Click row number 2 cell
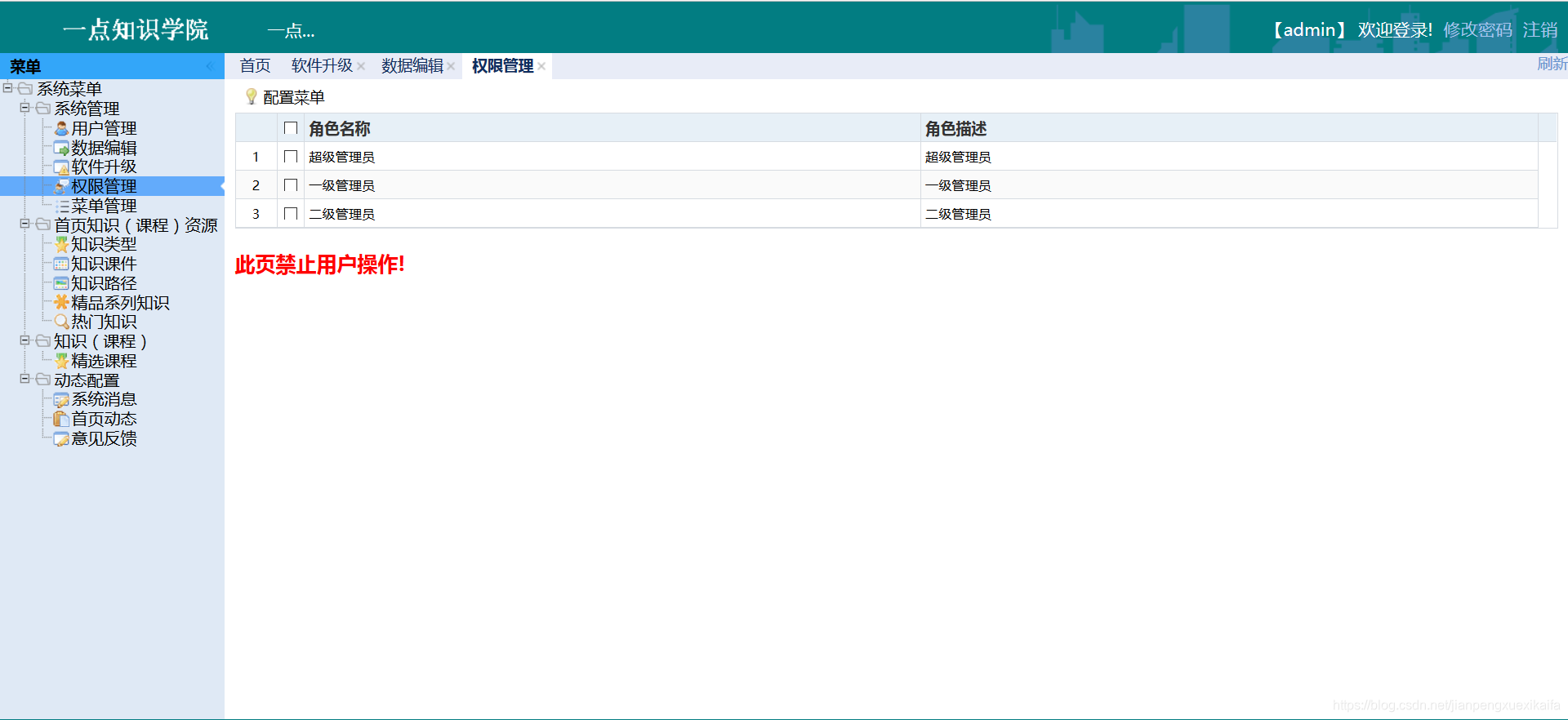This screenshot has width=1568, height=720. coord(256,185)
